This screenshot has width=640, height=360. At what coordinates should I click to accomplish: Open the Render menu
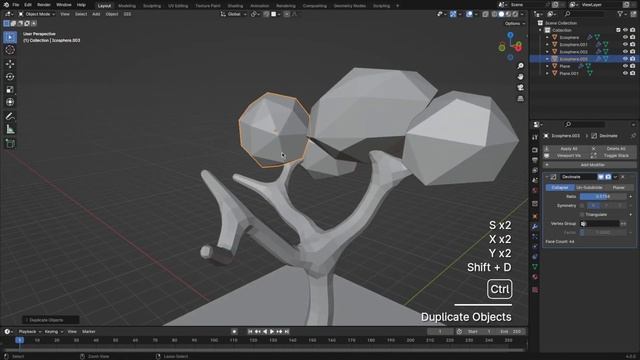pos(44,5)
